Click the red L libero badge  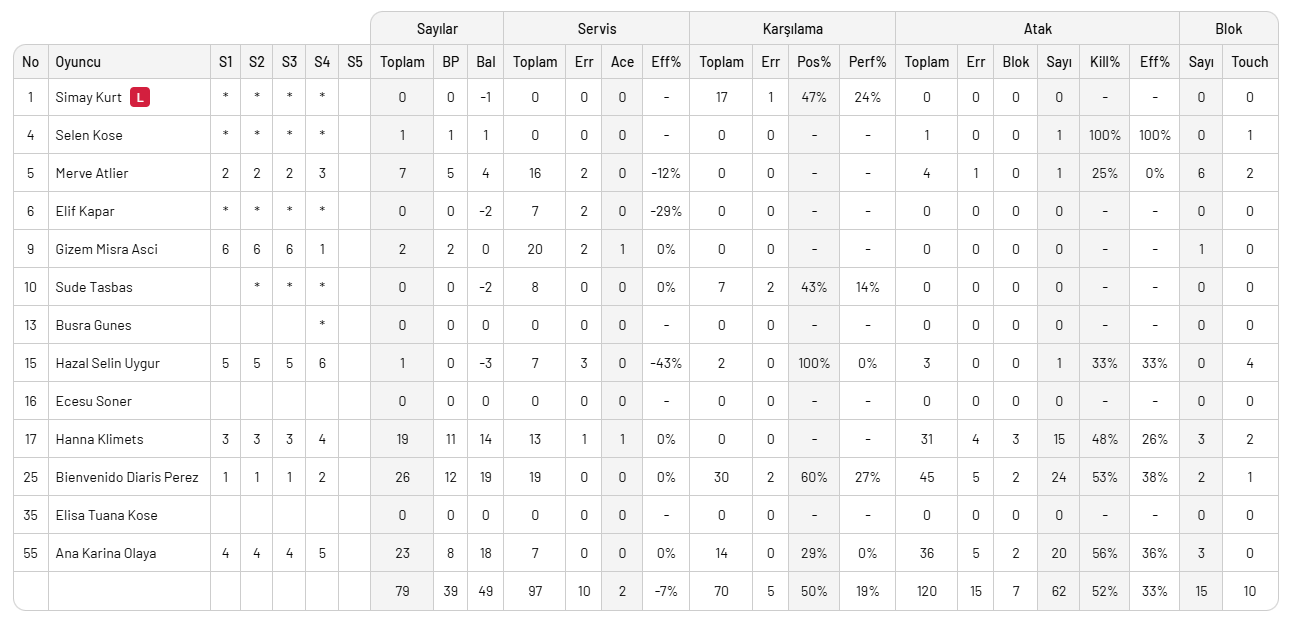[x=140, y=98]
